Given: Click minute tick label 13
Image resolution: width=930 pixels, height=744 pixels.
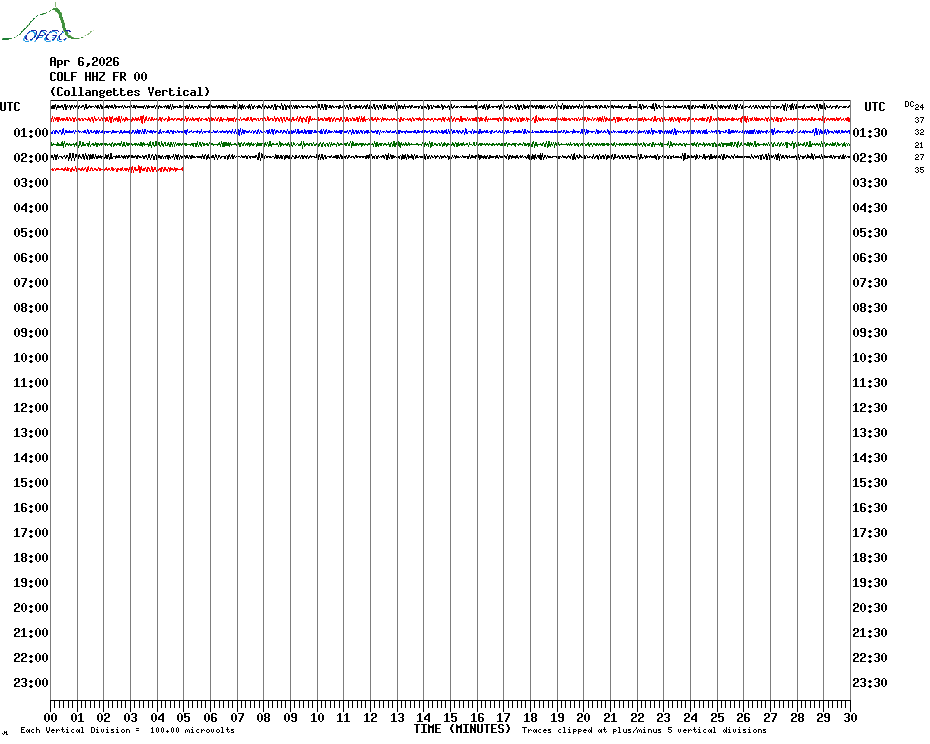Looking at the screenshot, I should tap(397, 717).
